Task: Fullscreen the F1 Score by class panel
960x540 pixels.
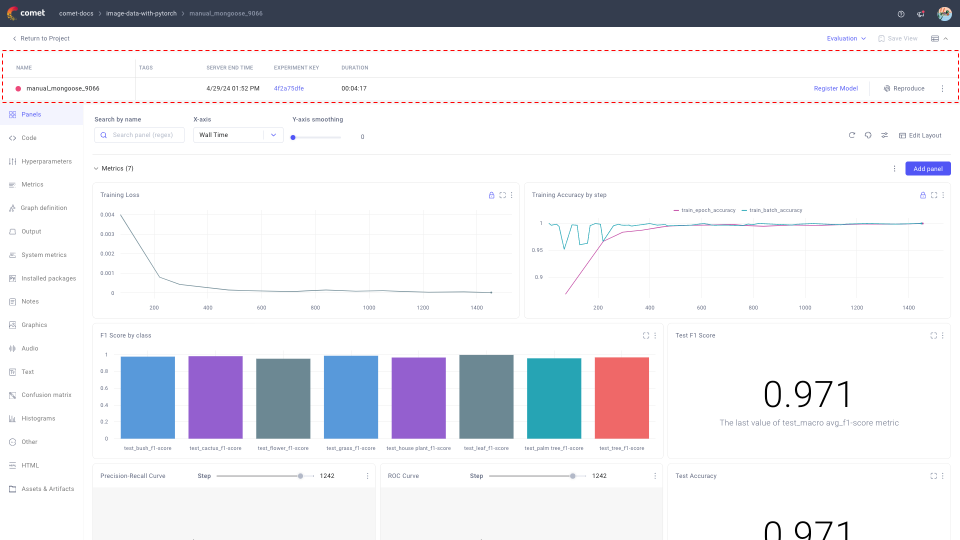Action: (646, 335)
